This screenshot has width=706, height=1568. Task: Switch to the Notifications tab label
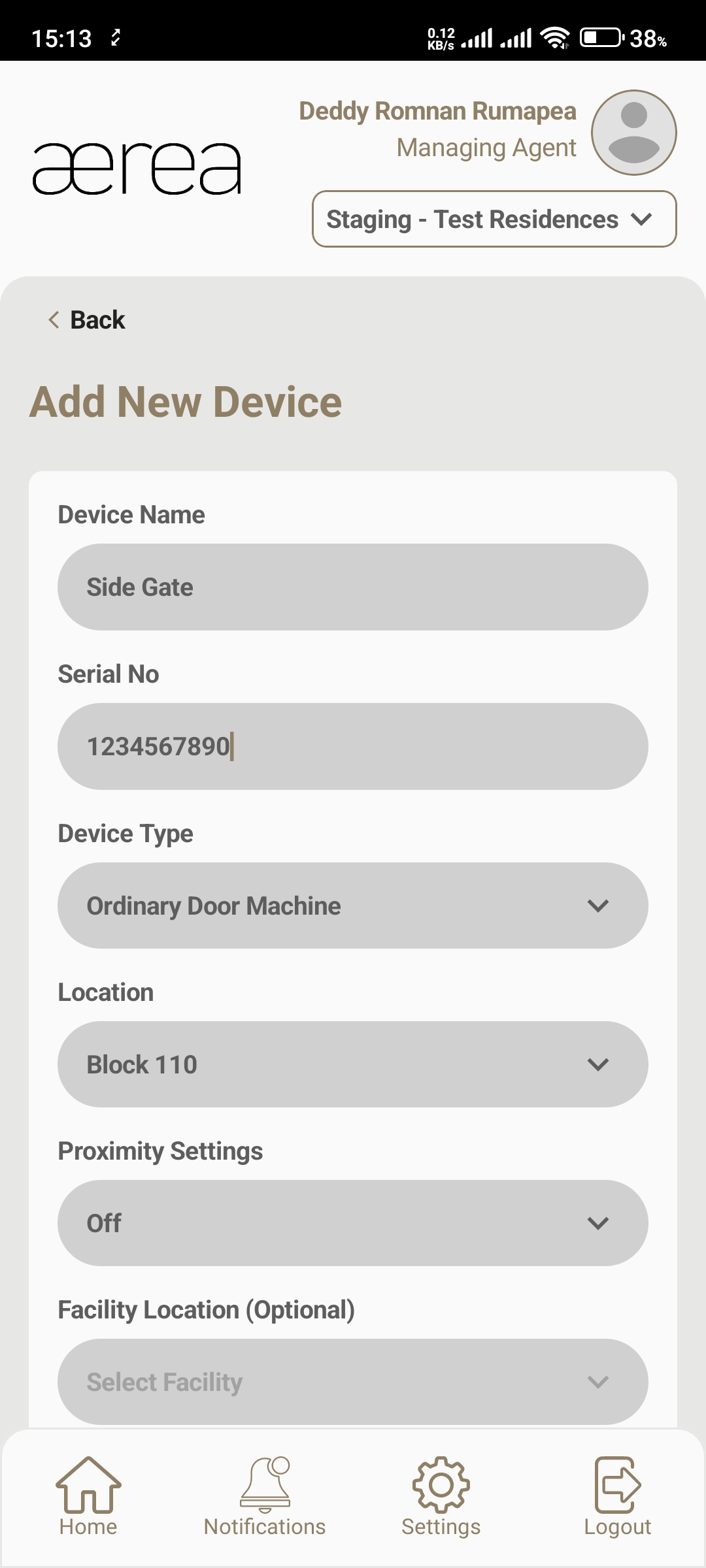[x=265, y=1527]
